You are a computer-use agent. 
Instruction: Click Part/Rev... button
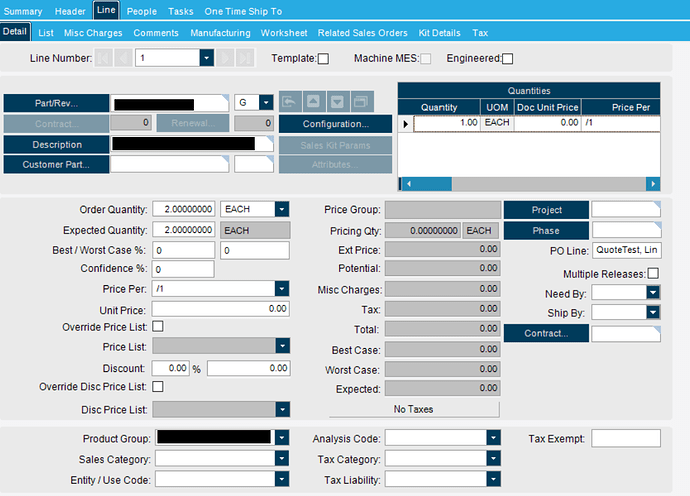tap(56, 103)
